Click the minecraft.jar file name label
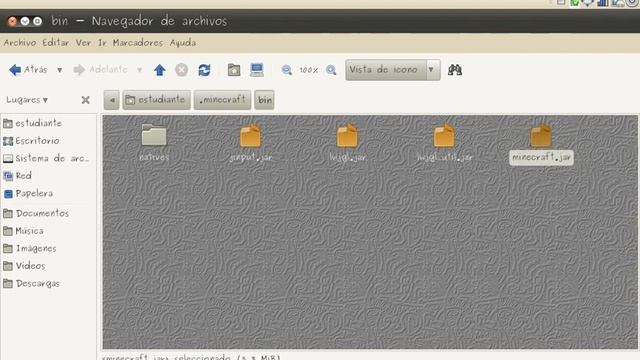This screenshot has height=360, width=640. coord(541,158)
